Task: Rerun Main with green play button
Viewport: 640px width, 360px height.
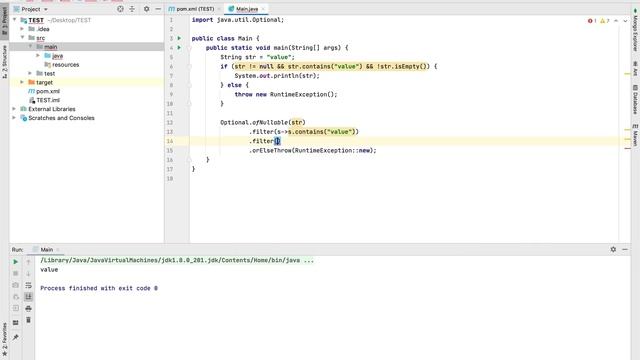Action: (16, 262)
